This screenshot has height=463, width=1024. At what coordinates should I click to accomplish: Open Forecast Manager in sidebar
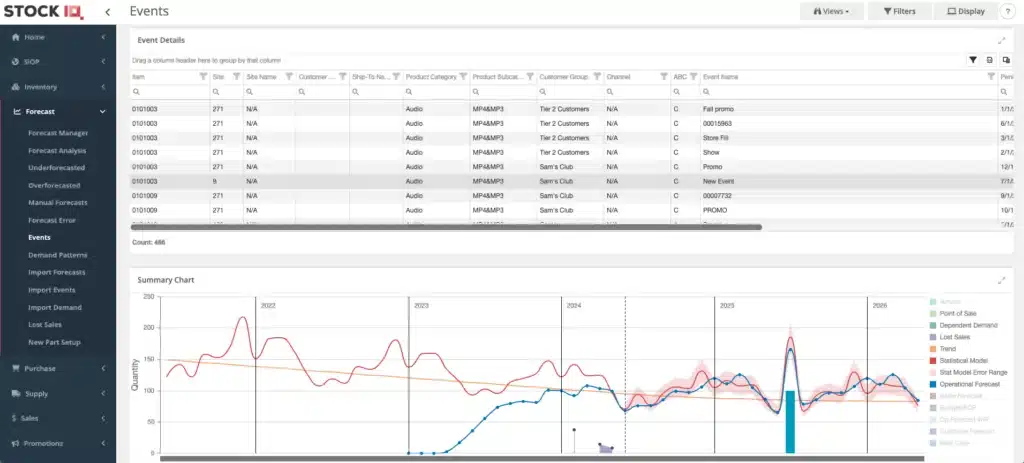[58, 133]
